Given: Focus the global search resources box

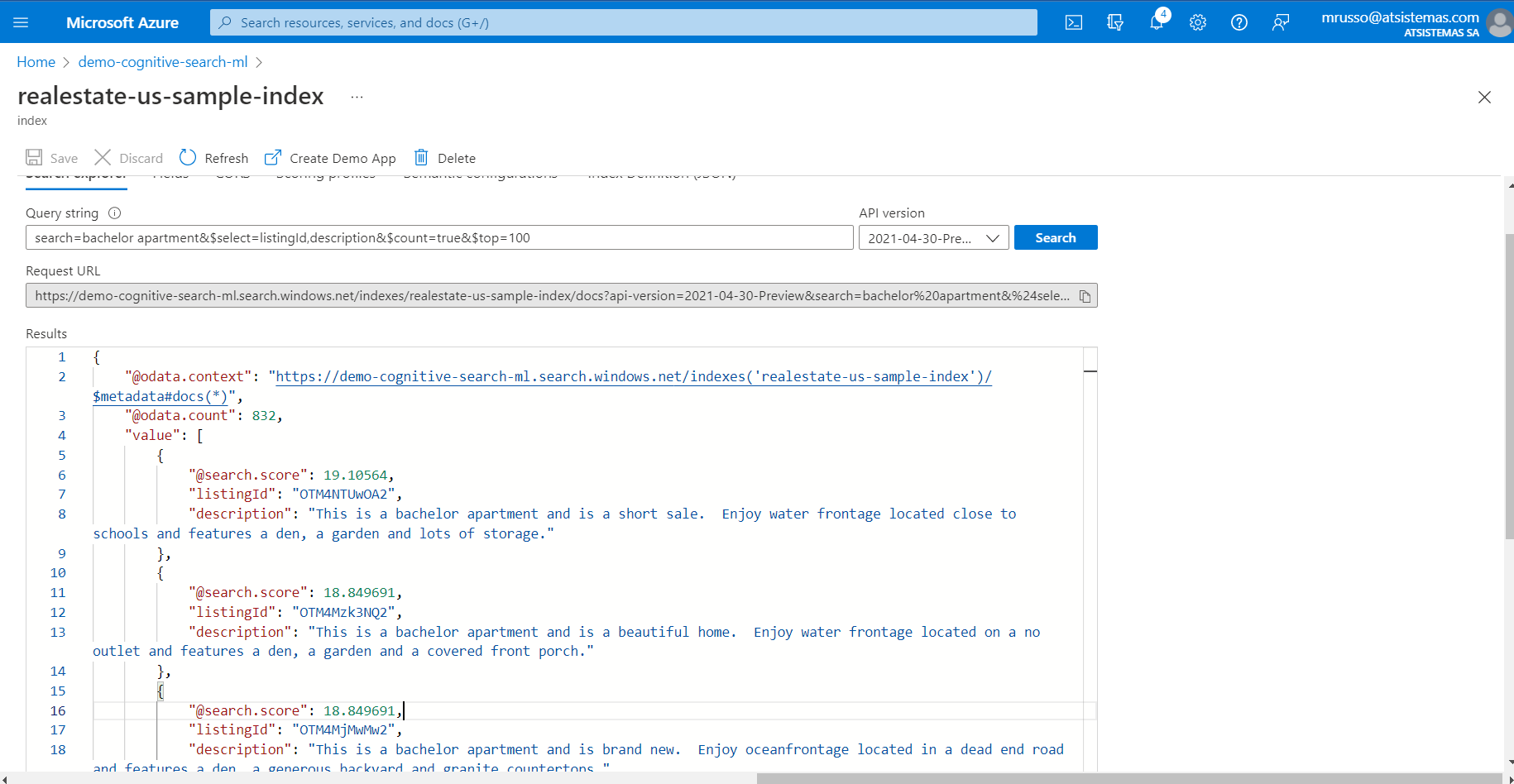Looking at the screenshot, I should (x=624, y=22).
